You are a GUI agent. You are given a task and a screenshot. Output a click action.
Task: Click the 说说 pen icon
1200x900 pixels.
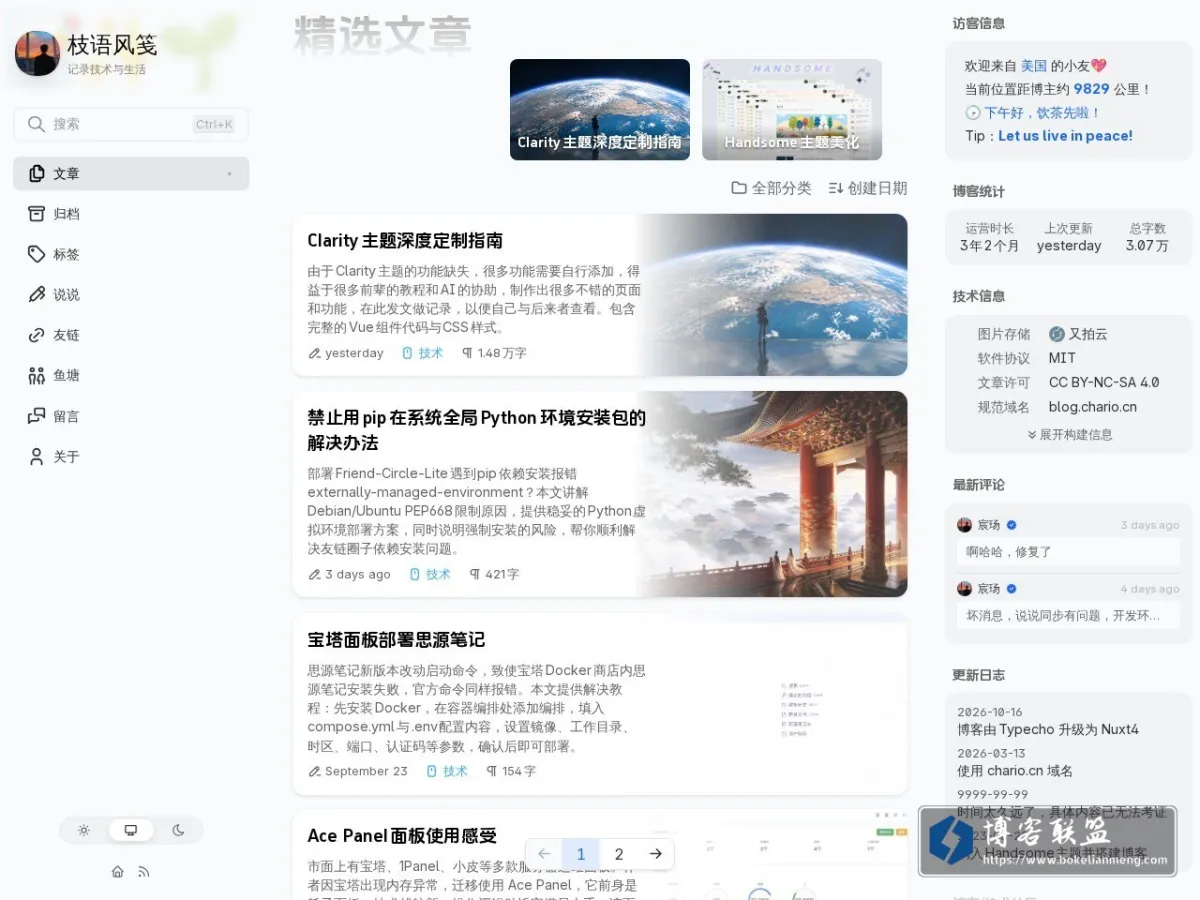coord(37,295)
